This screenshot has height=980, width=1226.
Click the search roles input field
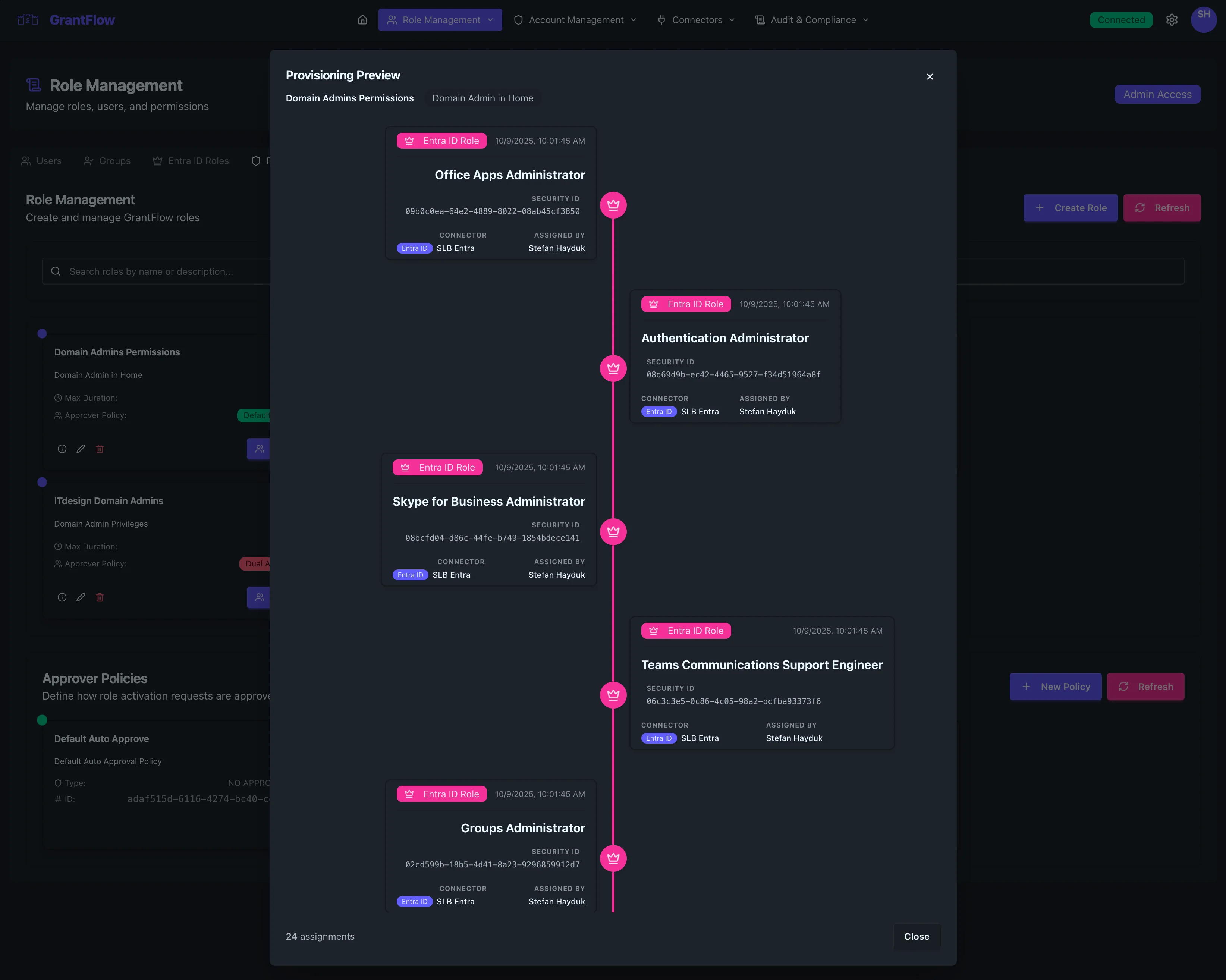click(171, 271)
